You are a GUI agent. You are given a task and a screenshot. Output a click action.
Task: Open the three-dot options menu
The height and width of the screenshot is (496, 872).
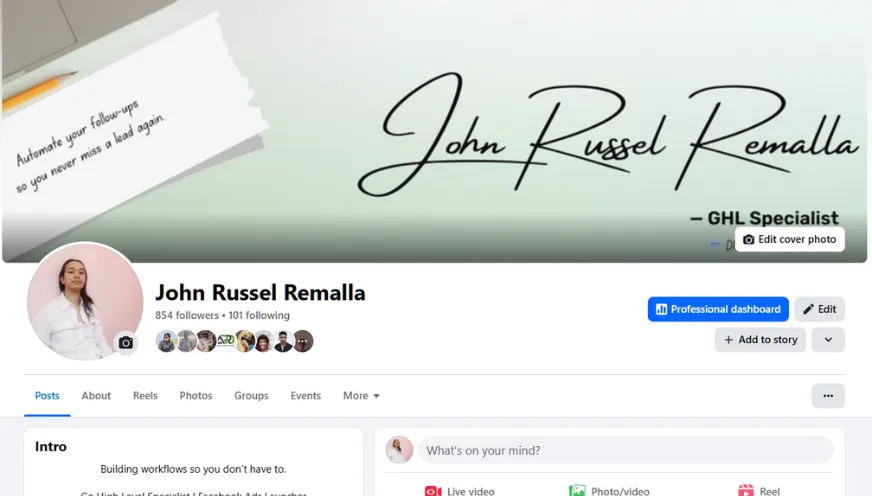[828, 396]
